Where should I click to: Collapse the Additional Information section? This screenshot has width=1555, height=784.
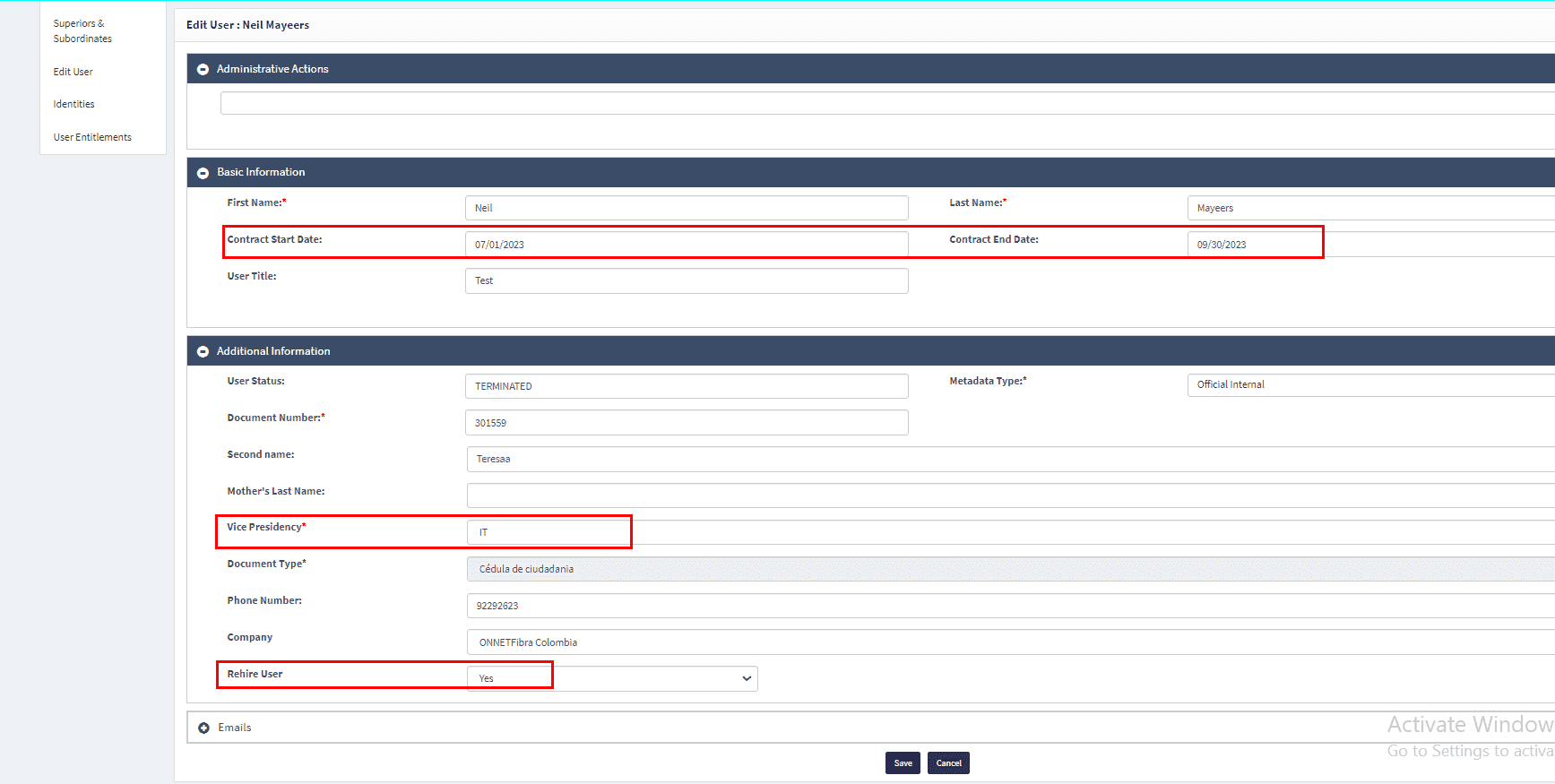203,351
